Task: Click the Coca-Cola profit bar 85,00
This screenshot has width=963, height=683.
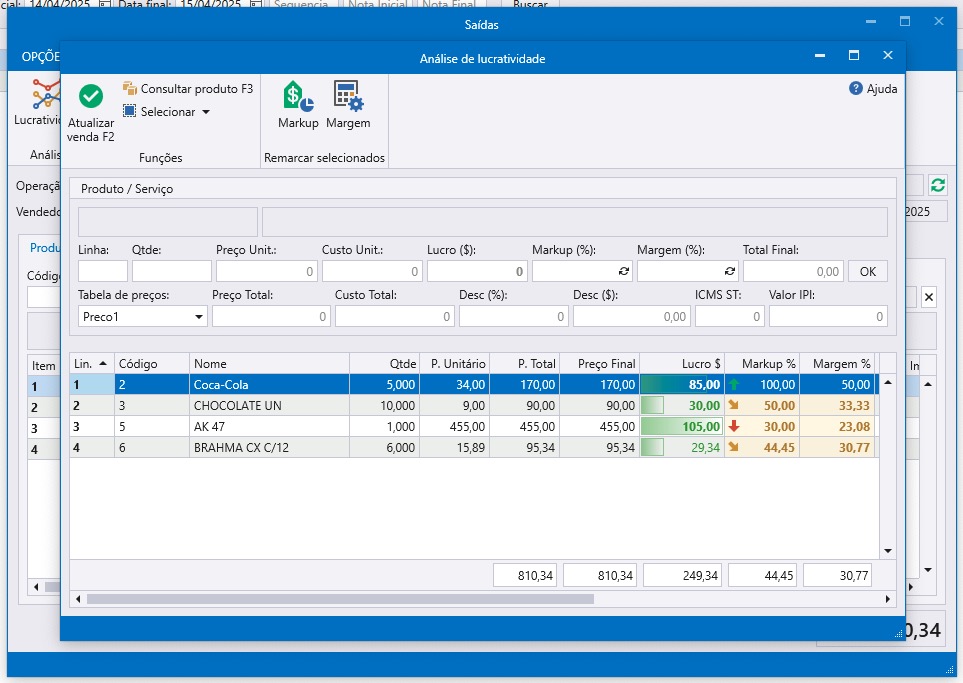Action: coord(682,384)
